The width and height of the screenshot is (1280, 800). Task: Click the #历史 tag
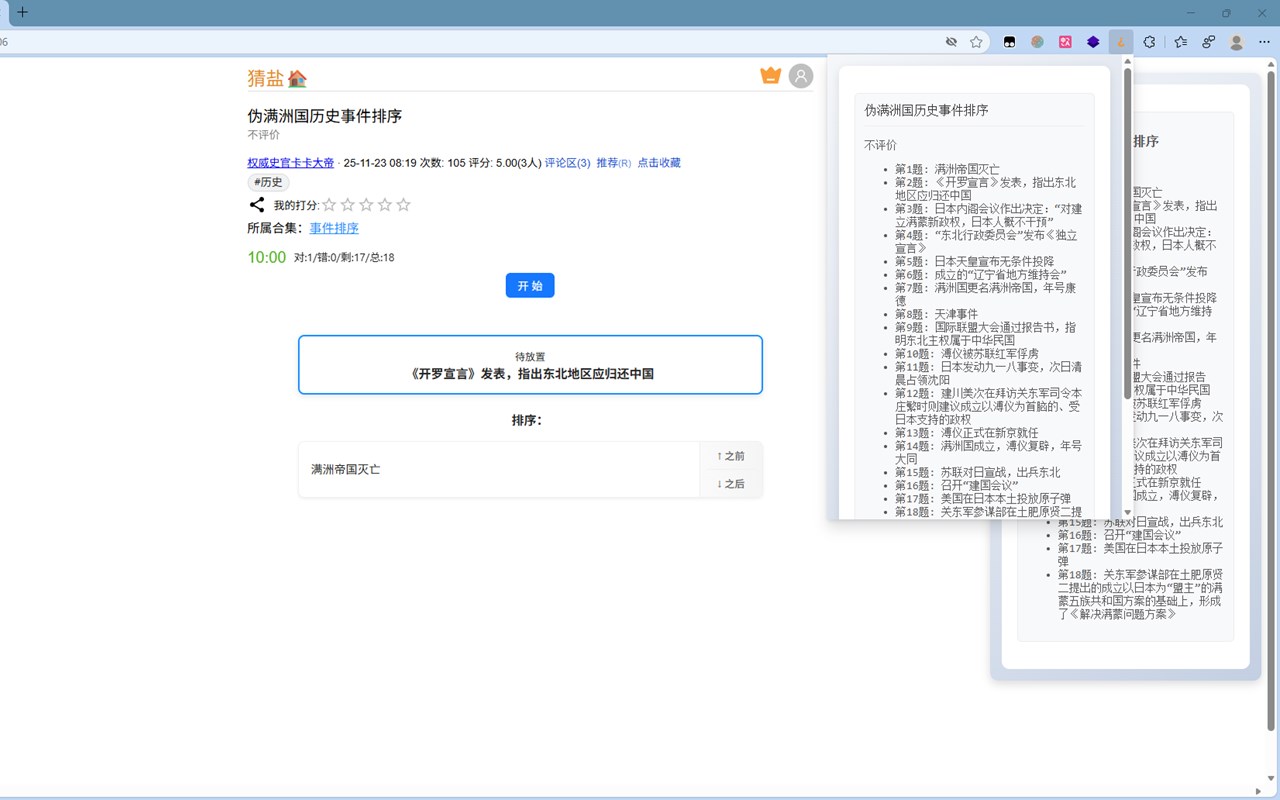click(x=269, y=182)
